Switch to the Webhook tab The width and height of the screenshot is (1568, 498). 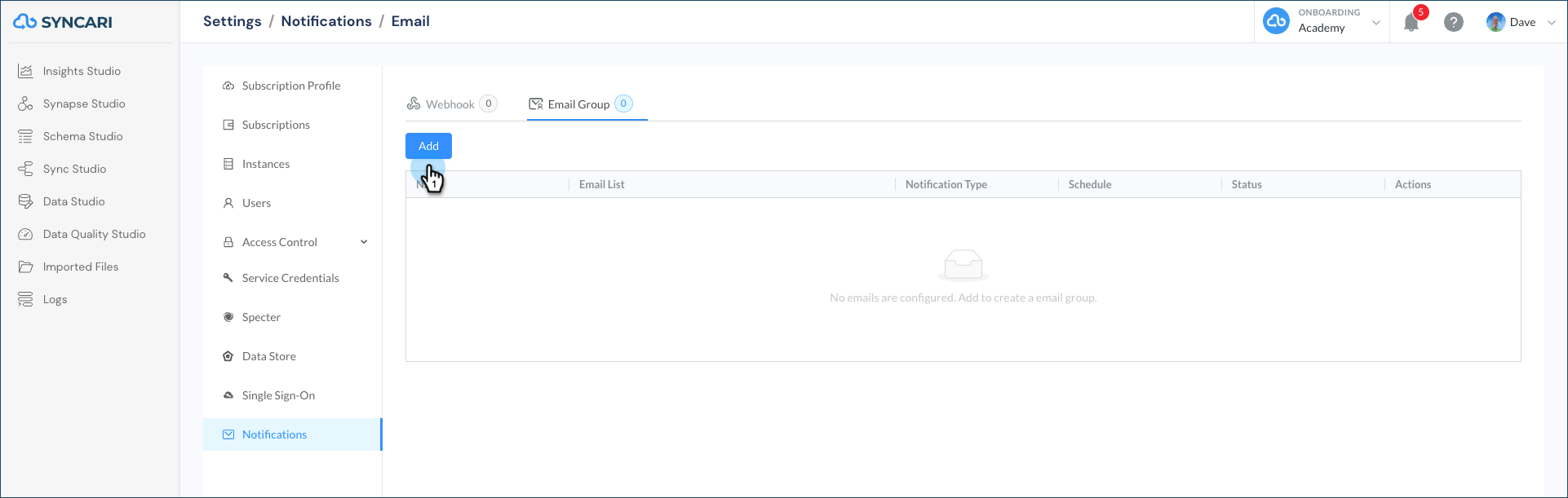click(x=451, y=104)
